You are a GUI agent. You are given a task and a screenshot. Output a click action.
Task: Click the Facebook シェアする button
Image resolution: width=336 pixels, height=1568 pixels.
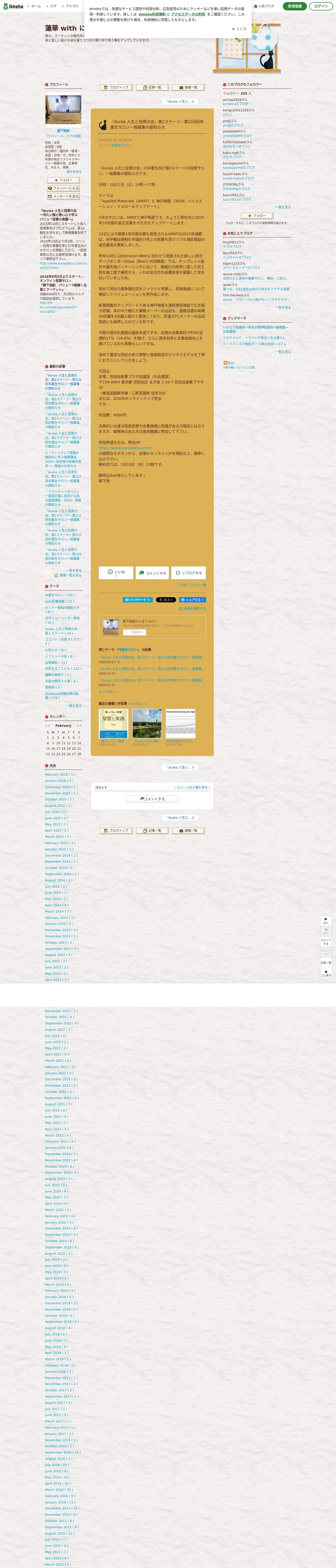192,599
